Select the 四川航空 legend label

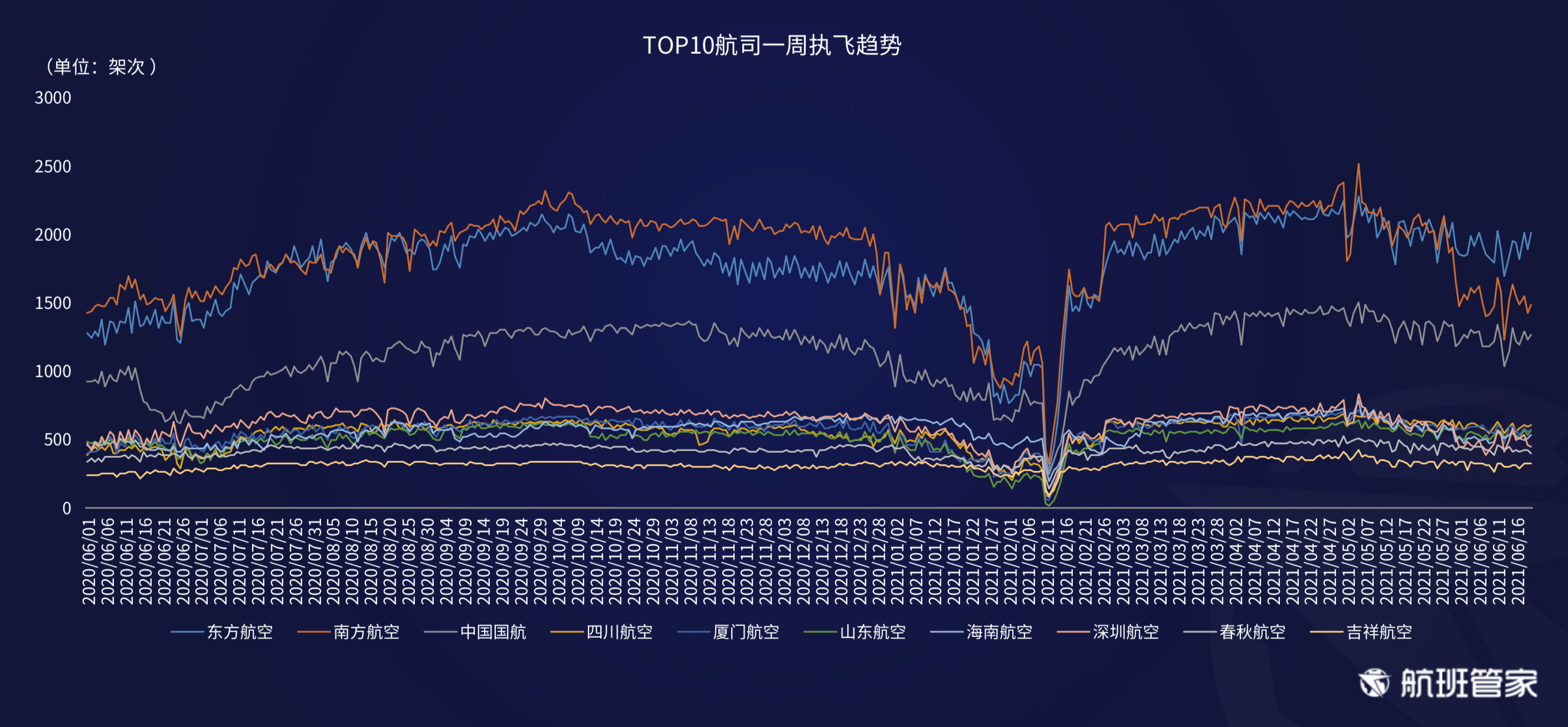click(x=620, y=632)
